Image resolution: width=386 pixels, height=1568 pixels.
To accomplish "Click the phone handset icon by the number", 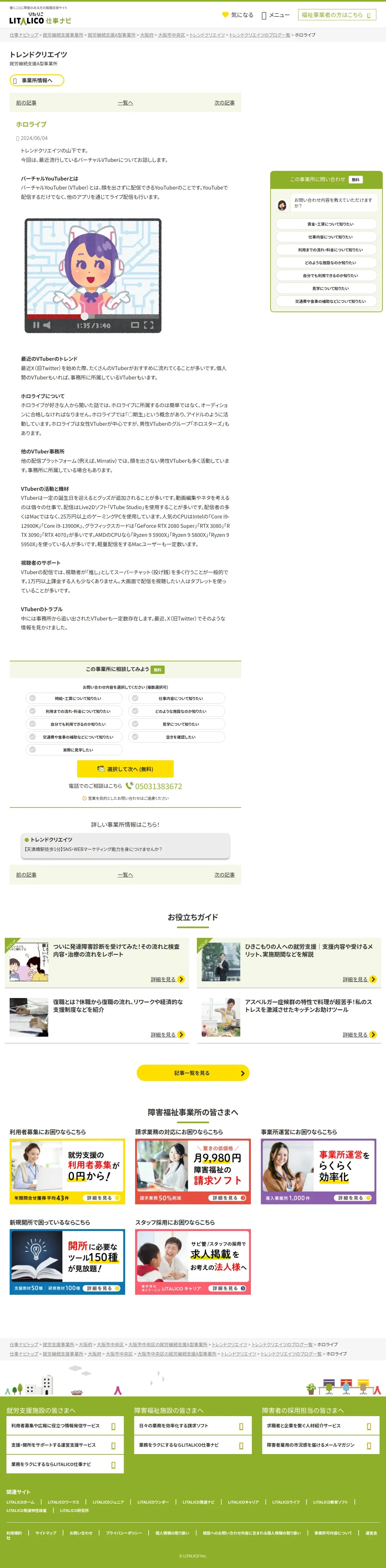I will click(x=129, y=785).
